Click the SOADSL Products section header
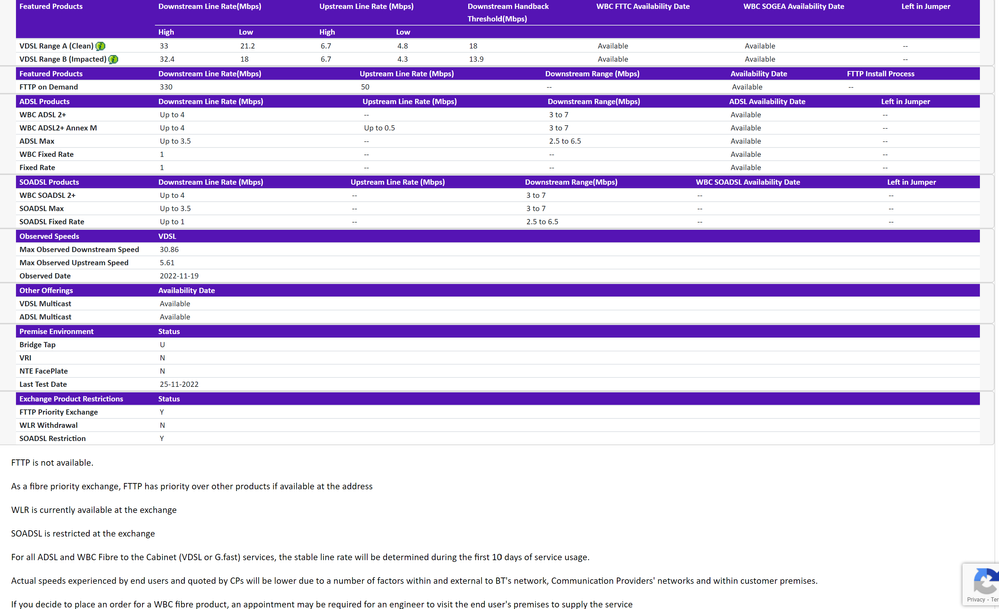Screen dimensions: 999x609 click(49, 182)
